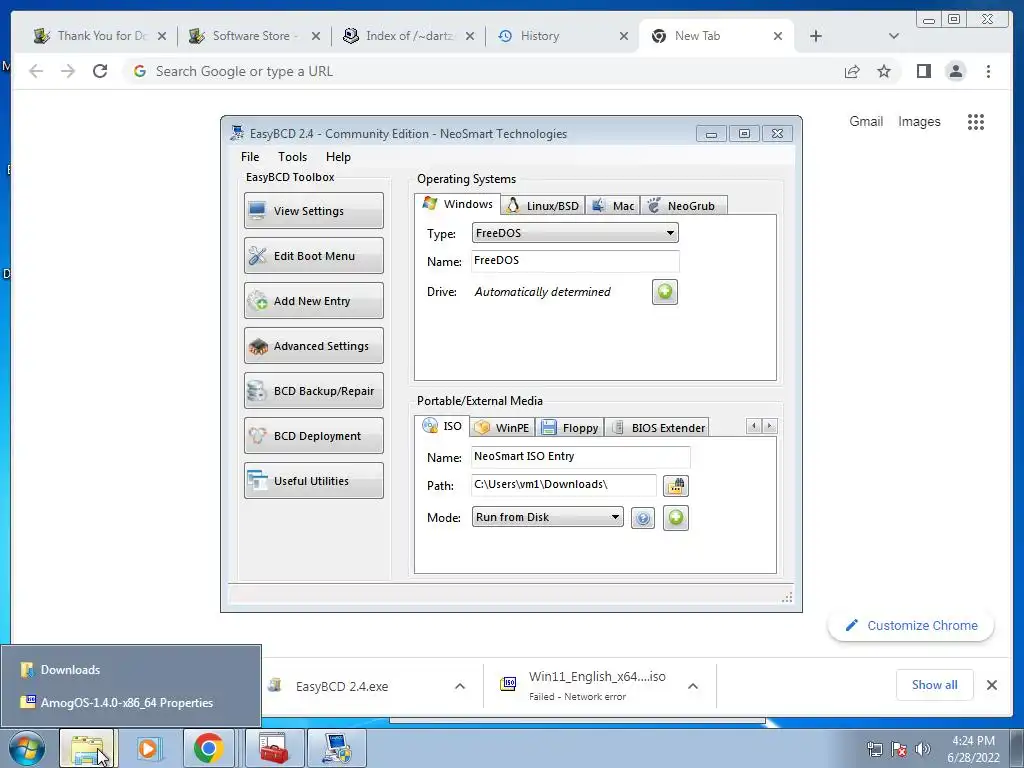Open Useful Utilities
Viewport: 1024px width, 768px height.
tap(313, 481)
